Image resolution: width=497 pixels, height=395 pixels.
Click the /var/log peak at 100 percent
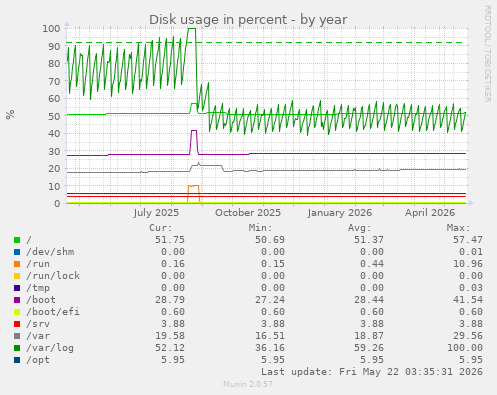click(192, 29)
